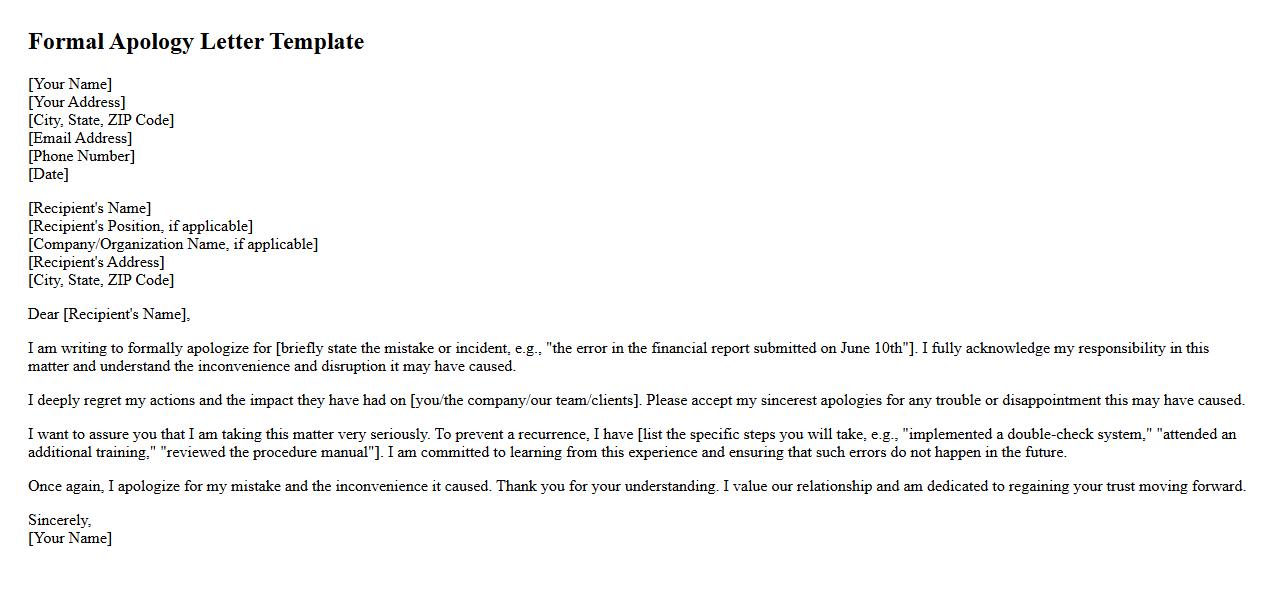The image size is (1278, 601).
Task: Click the [Recipient's Position, if applicable] line
Action: point(140,226)
